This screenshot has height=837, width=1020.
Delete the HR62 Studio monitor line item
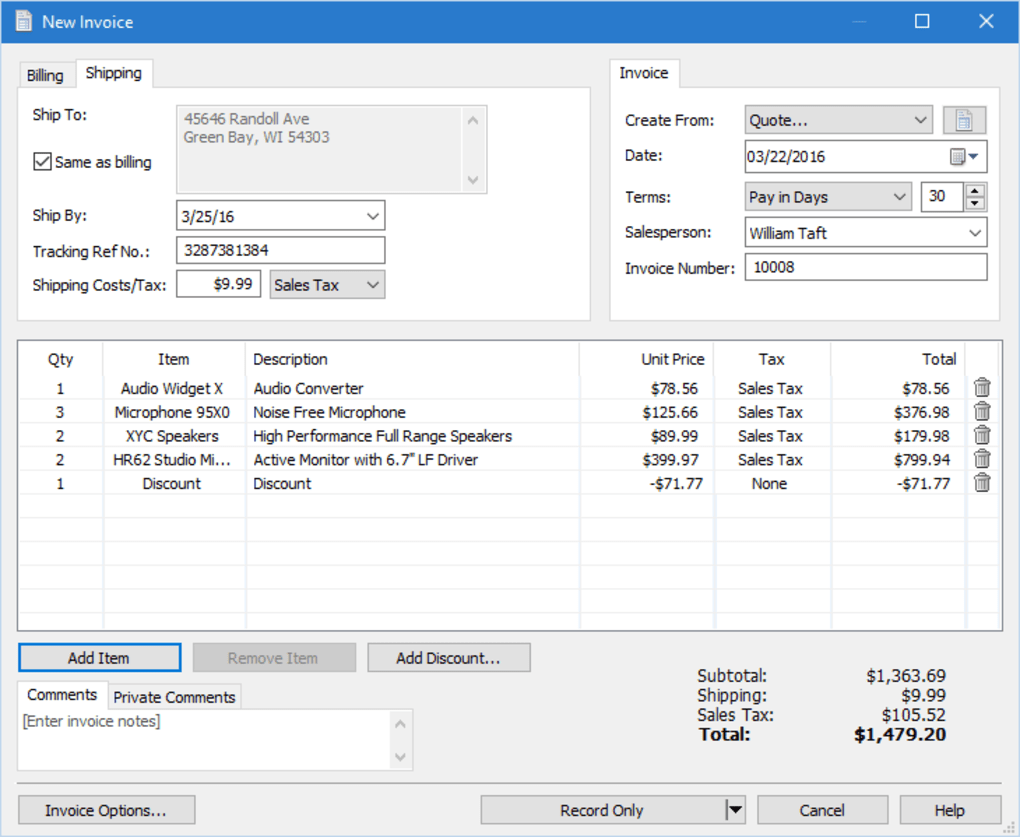(981, 459)
